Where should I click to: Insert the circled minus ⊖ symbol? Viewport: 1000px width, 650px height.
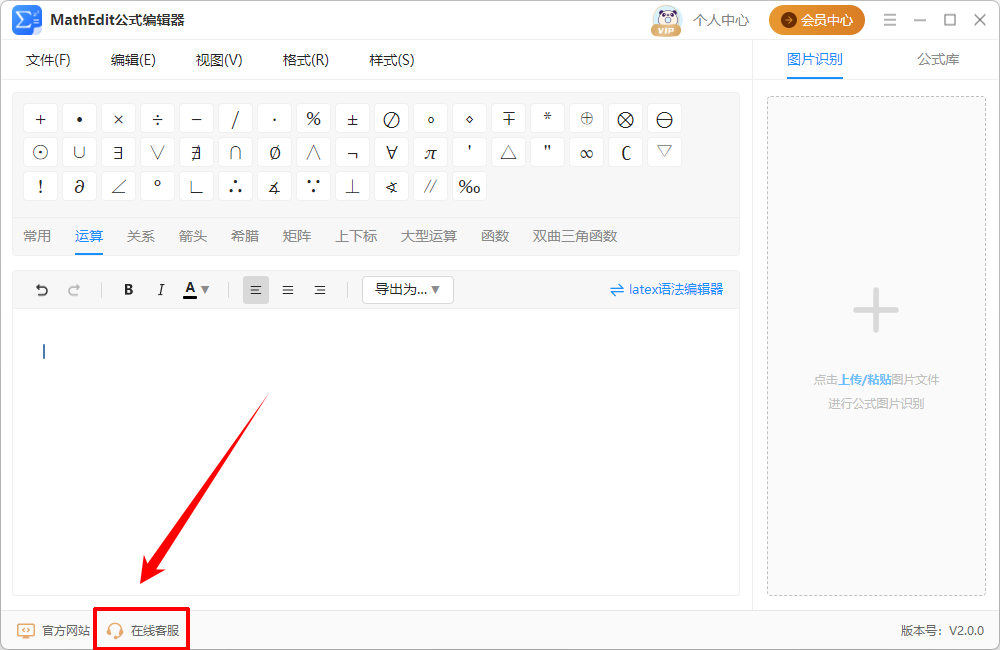(665, 119)
